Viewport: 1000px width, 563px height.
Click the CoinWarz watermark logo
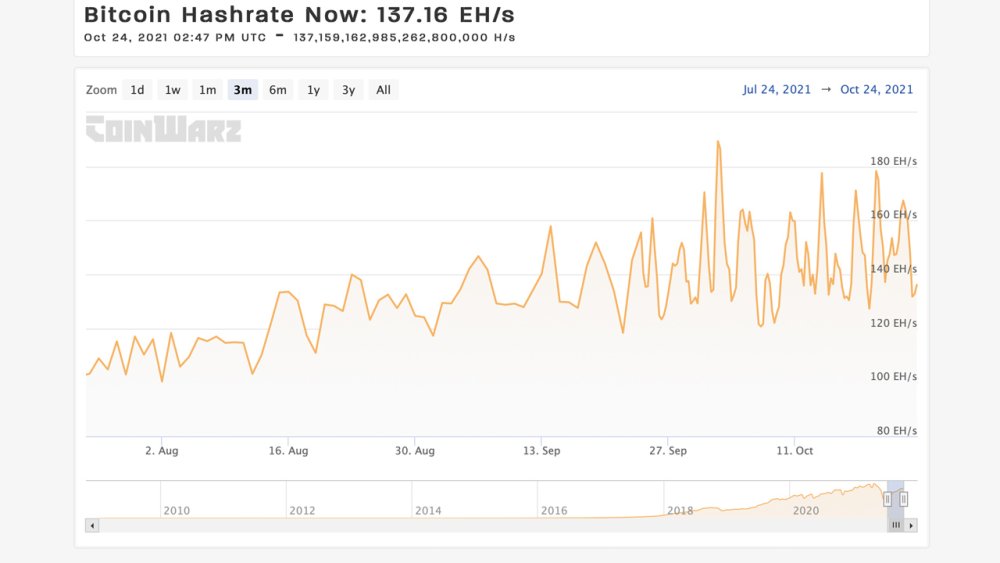[x=163, y=129]
